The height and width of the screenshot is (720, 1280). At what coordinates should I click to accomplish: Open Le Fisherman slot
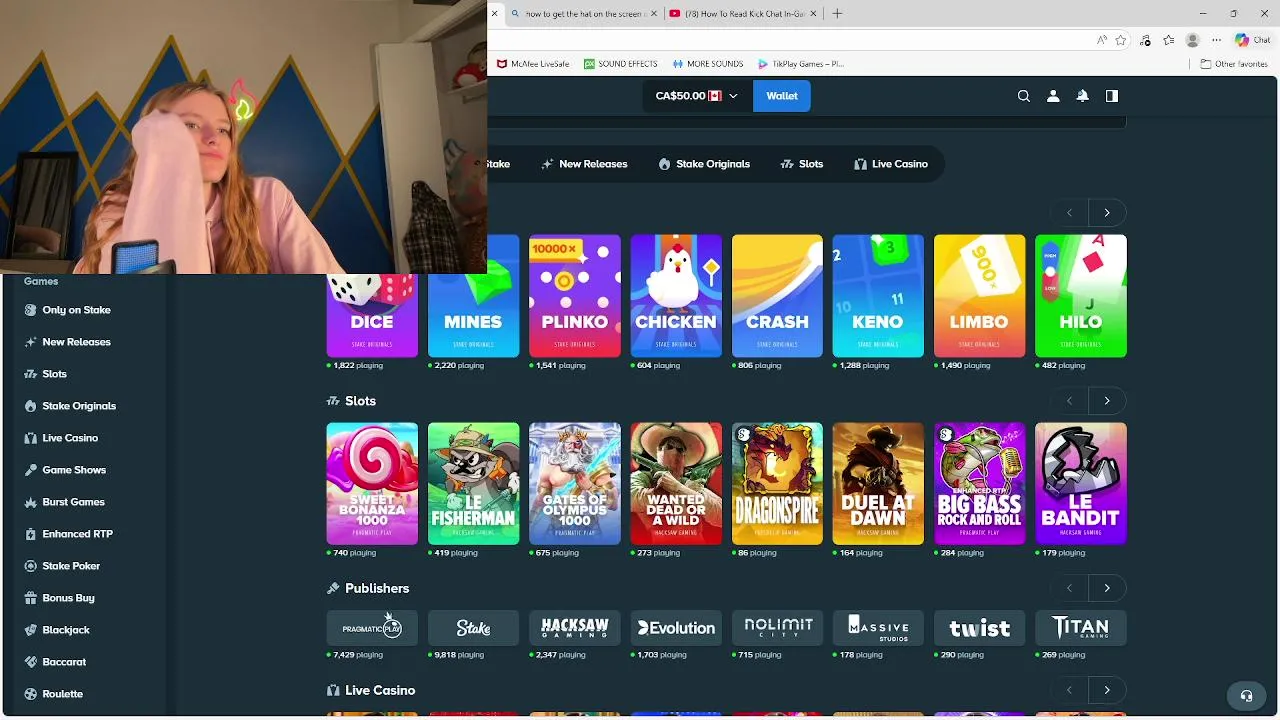(473, 484)
